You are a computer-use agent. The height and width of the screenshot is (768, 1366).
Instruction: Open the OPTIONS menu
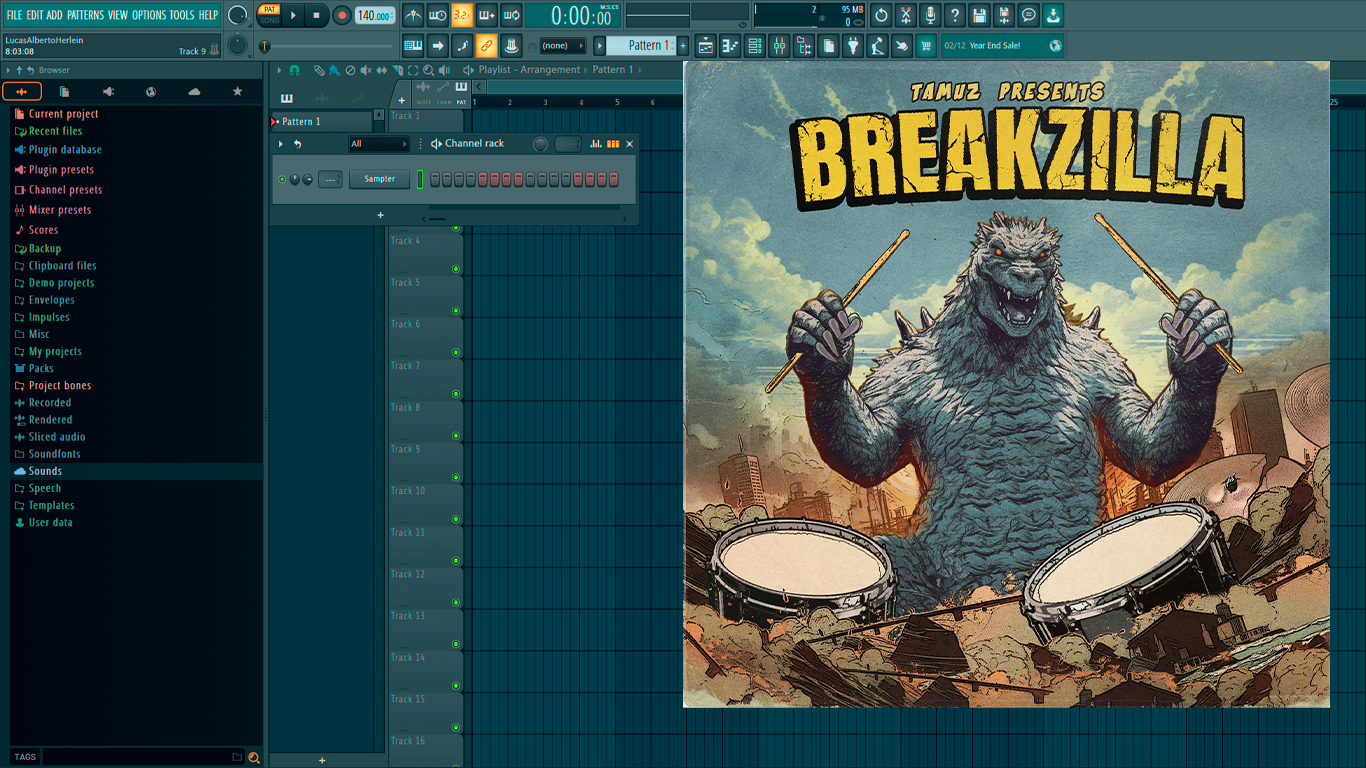(x=149, y=15)
